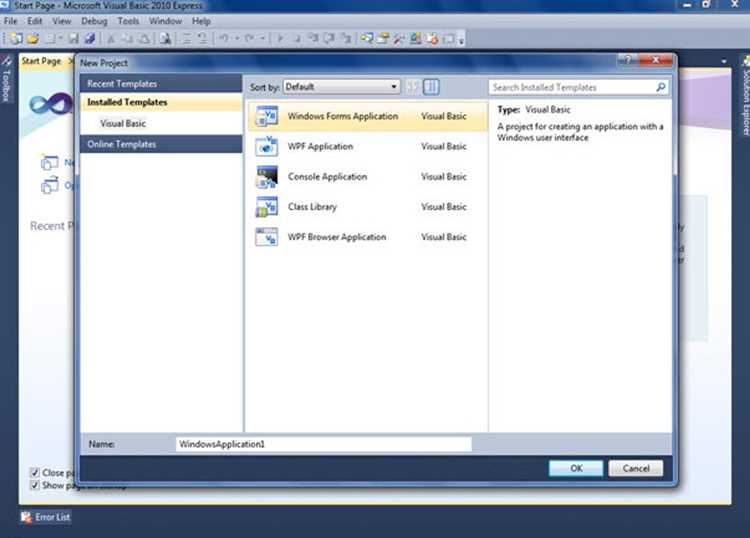
Task: Expand the Online Templates section
Action: point(161,144)
